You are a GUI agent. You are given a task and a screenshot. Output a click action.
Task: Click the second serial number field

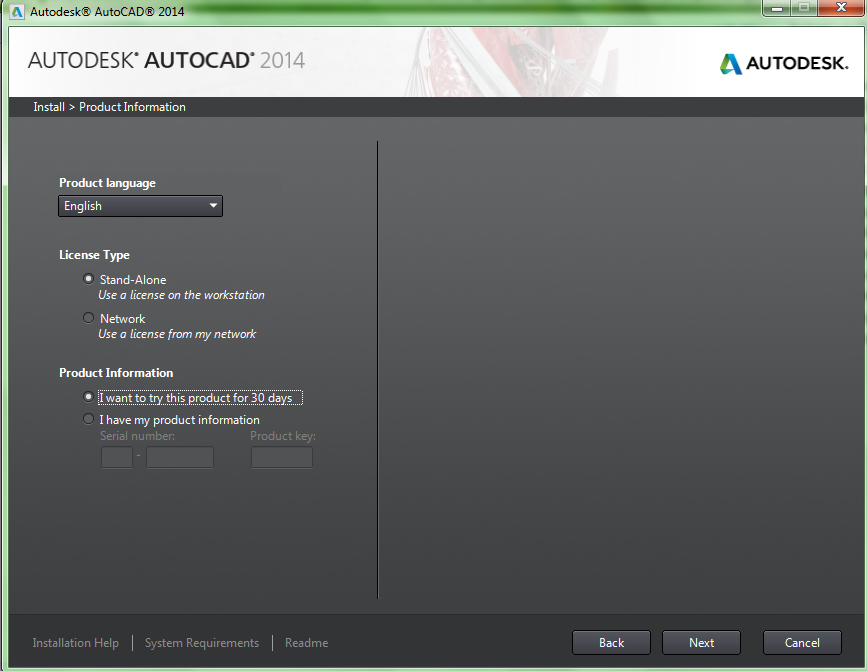coord(180,457)
